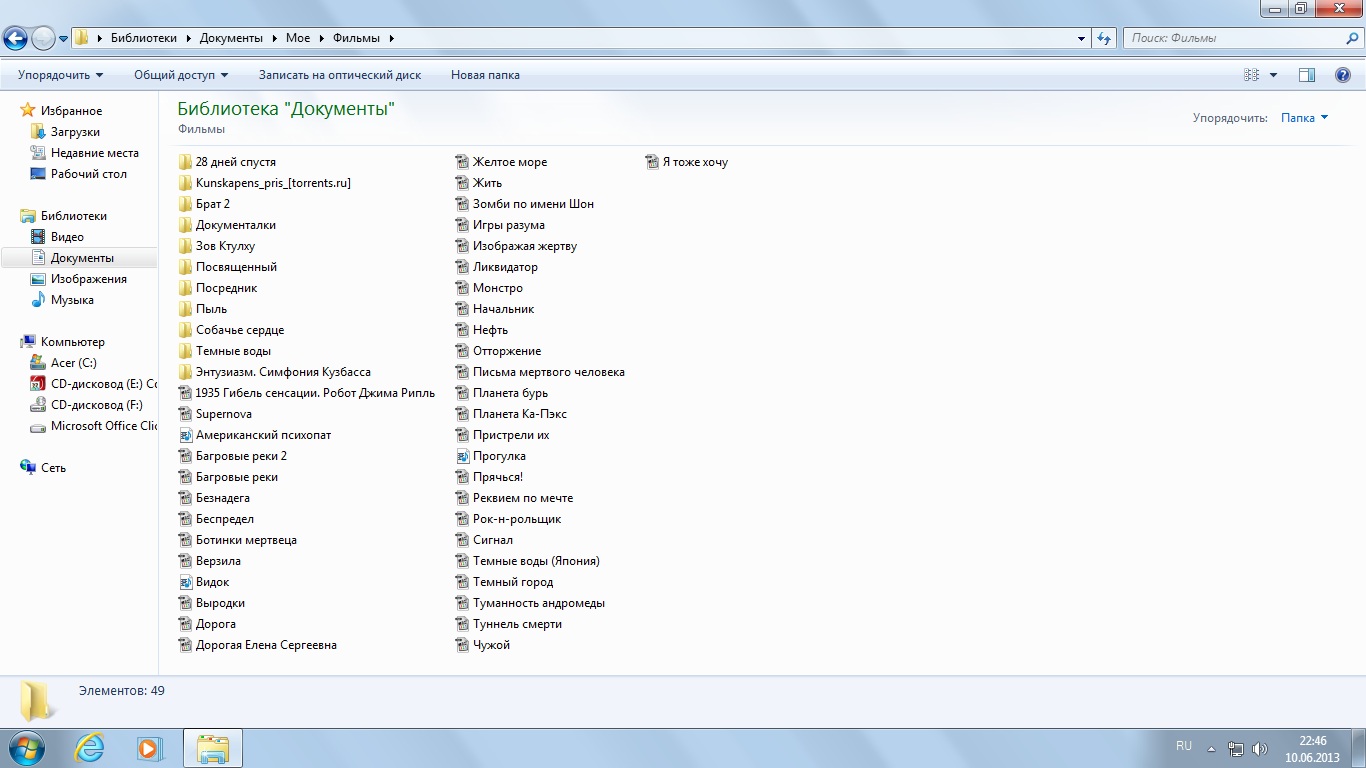Click Мое in the address breadcrumb
Viewport: 1366px width, 768px height.
(x=298, y=38)
